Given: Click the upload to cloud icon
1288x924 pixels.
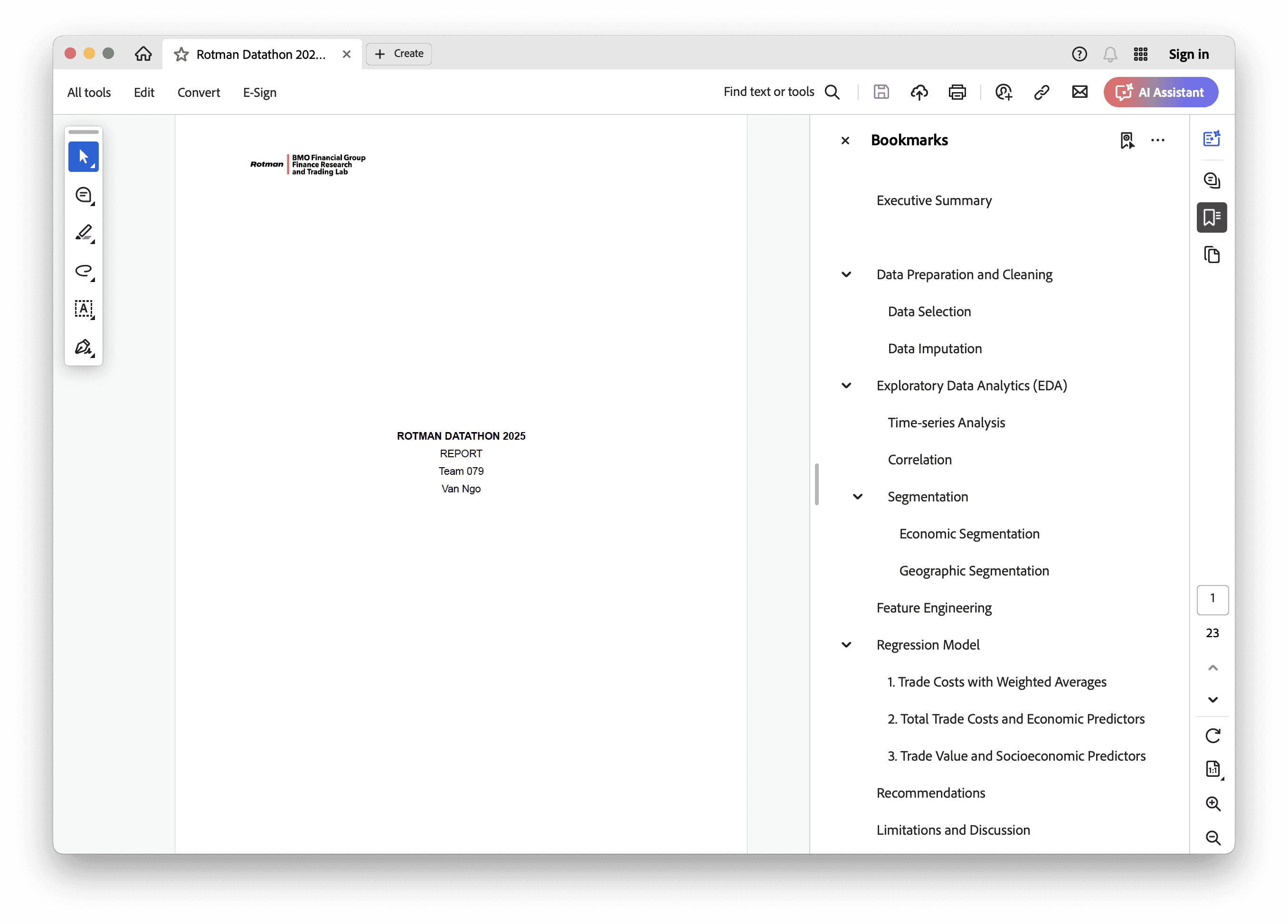Looking at the screenshot, I should [x=919, y=92].
